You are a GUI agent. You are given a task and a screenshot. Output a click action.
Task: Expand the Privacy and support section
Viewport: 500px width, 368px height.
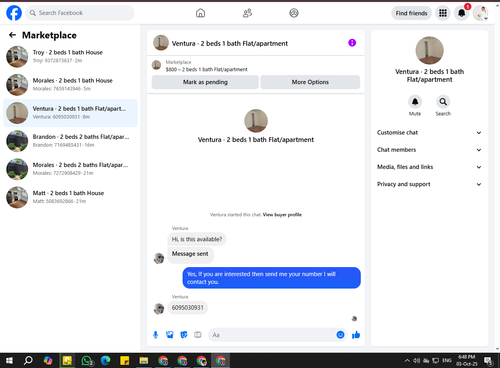pos(429,184)
